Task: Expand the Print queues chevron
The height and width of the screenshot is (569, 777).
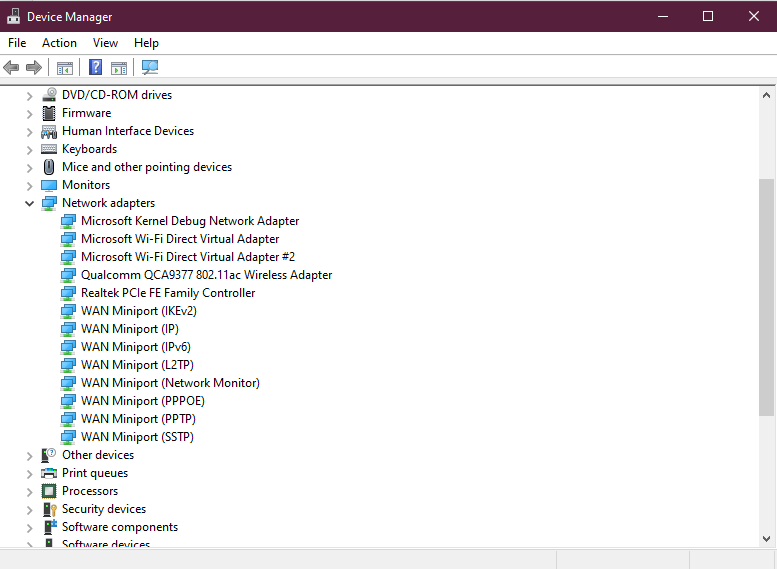Action: coord(29,474)
